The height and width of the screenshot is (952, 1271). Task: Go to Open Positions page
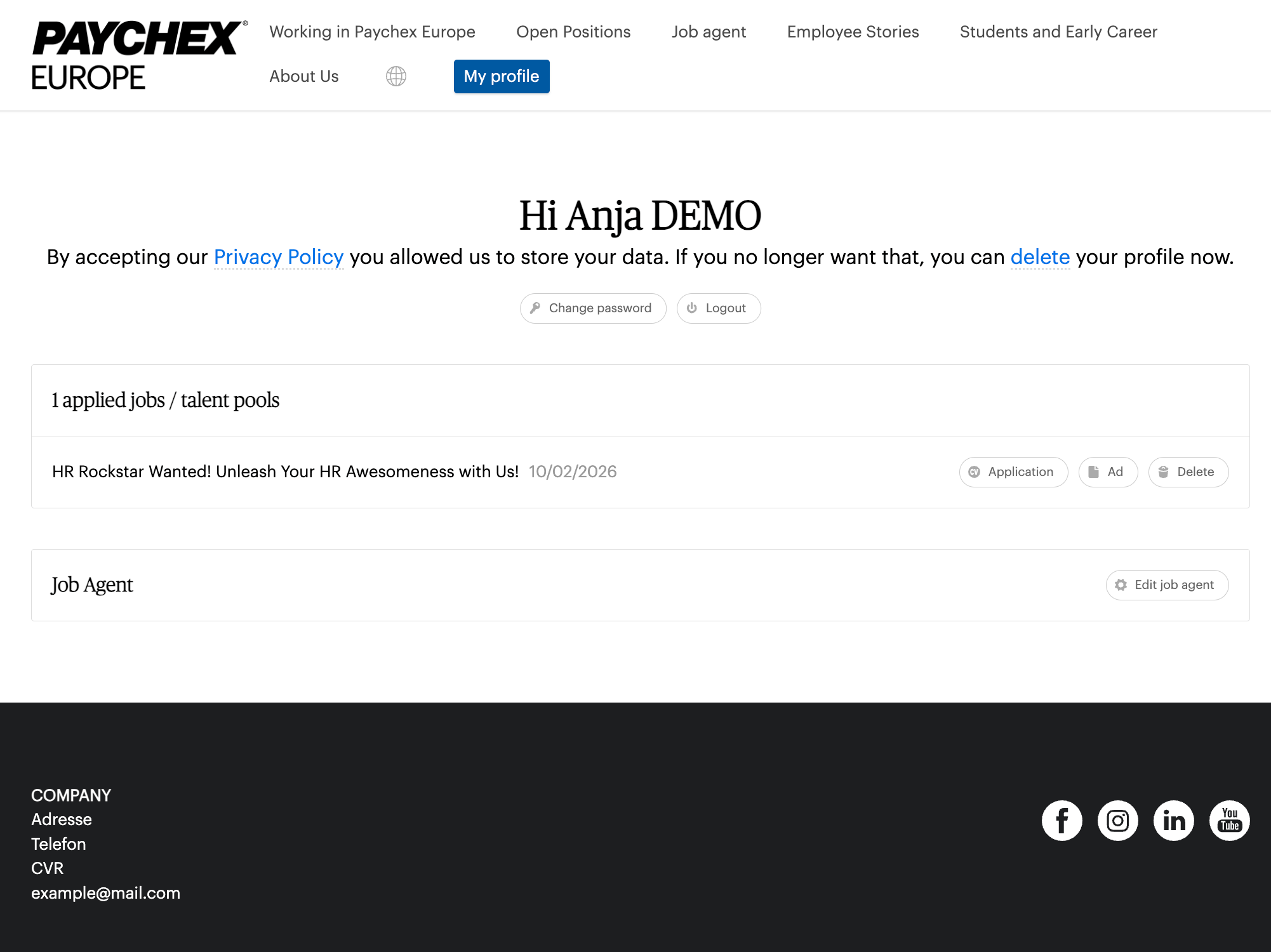pos(573,32)
